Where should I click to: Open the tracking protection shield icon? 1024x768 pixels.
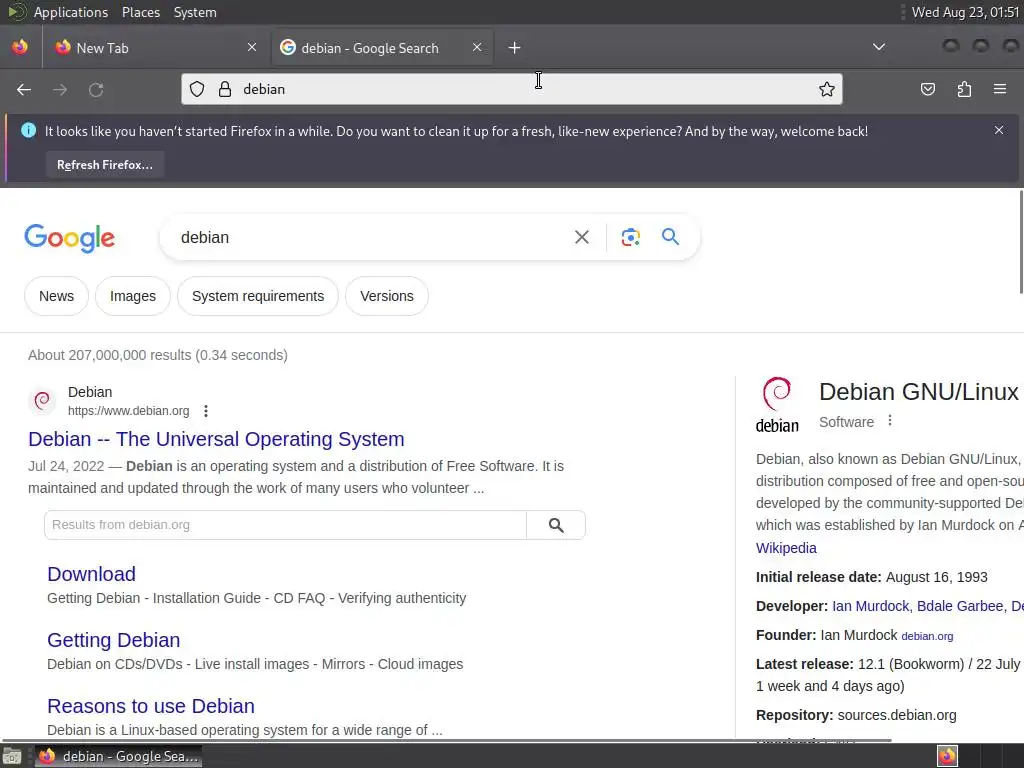(x=197, y=89)
